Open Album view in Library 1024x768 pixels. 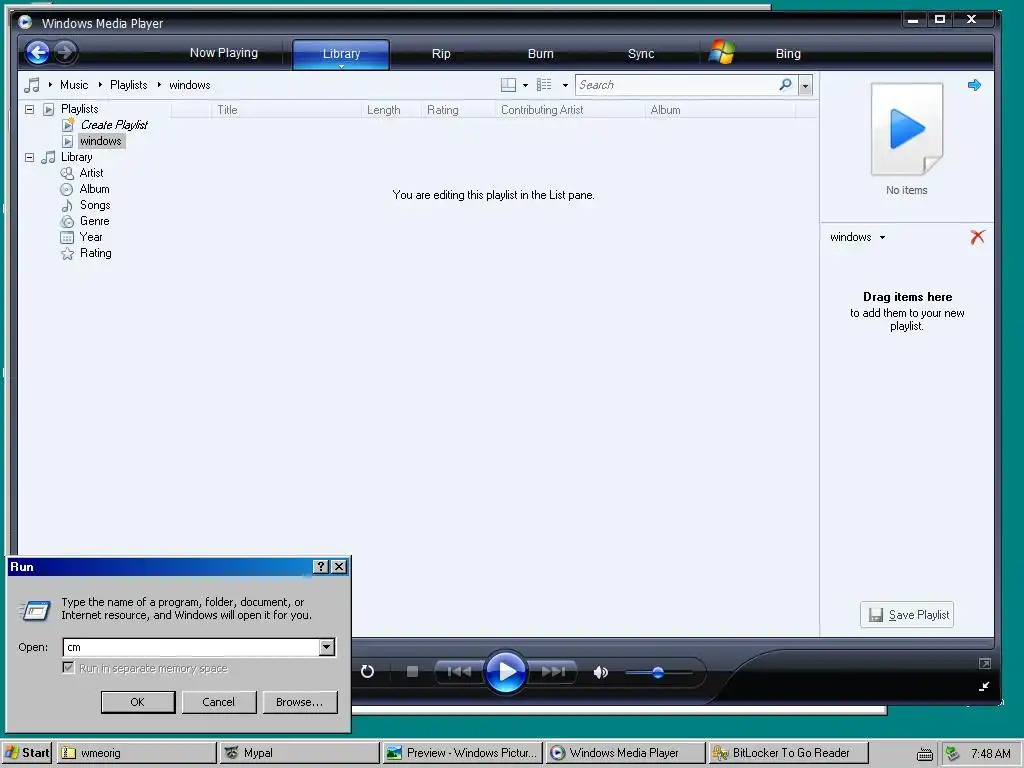95,189
